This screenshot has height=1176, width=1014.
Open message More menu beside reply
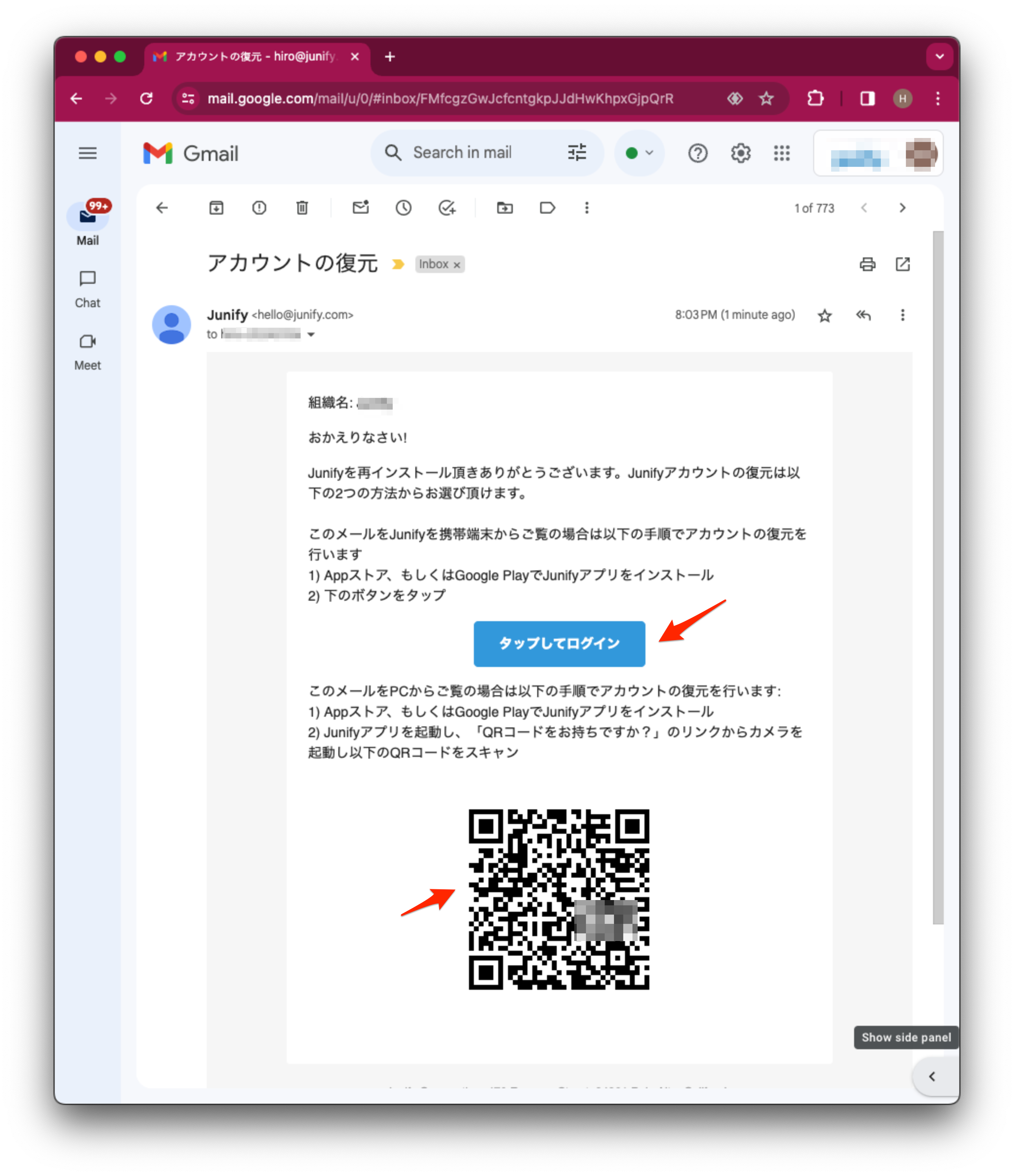pyautogui.click(x=903, y=315)
